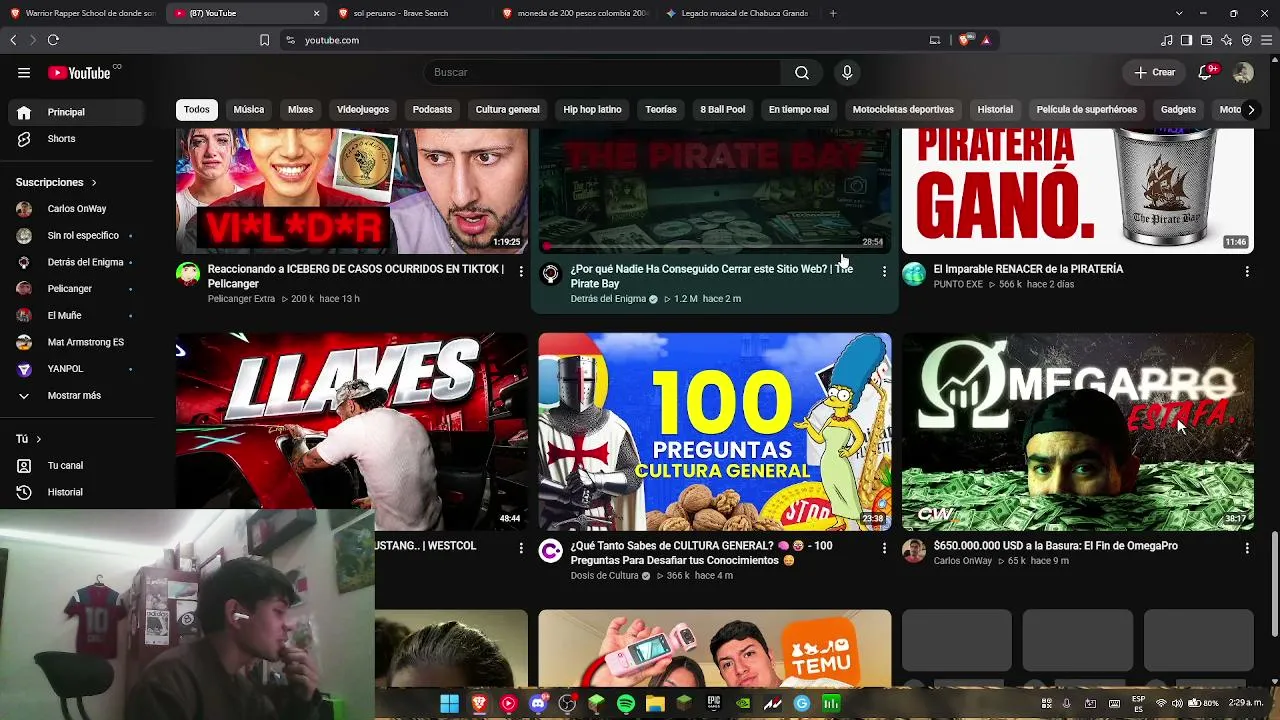This screenshot has width=1280, height=720.
Task: Open the YouTube guide hamburger menu
Action: pyautogui.click(x=24, y=72)
